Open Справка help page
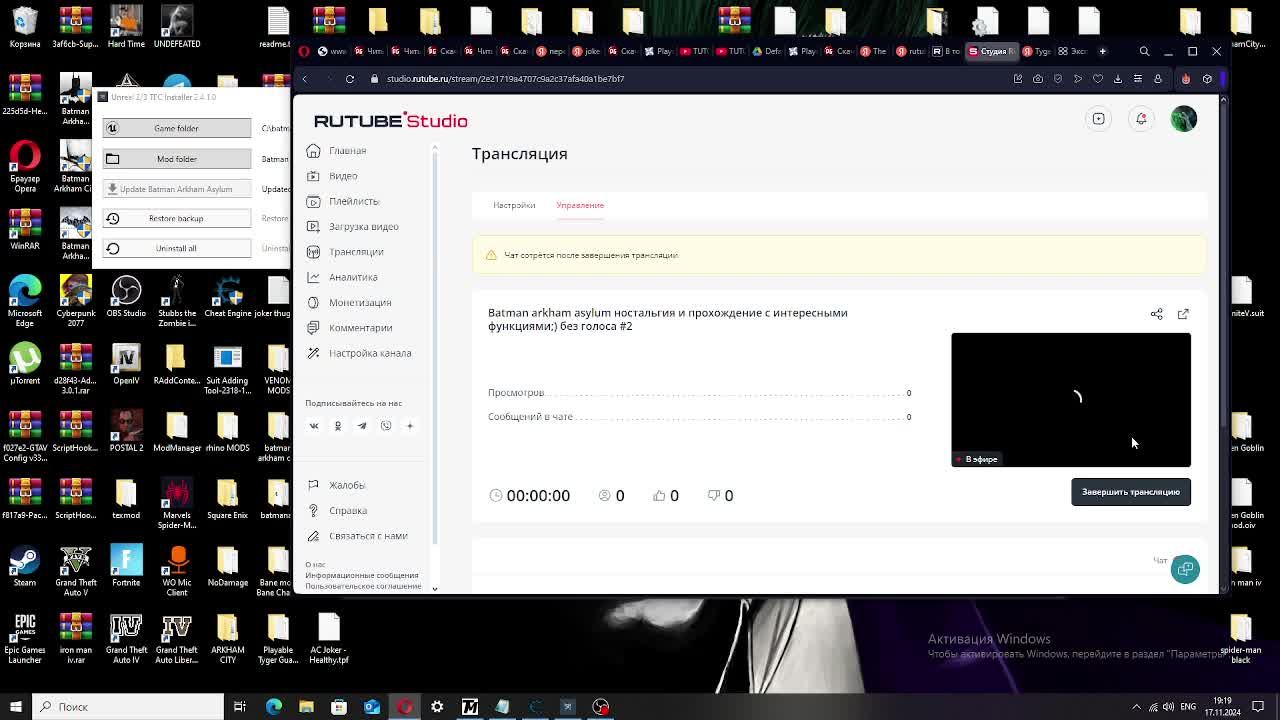The width and height of the screenshot is (1280, 720). coord(337,510)
